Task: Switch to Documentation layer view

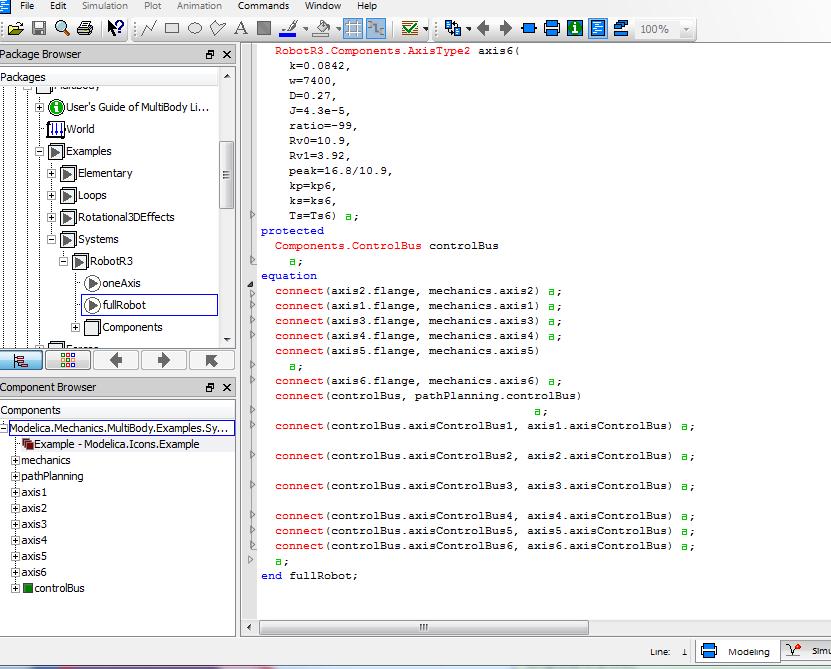Action: pyautogui.click(x=574, y=28)
